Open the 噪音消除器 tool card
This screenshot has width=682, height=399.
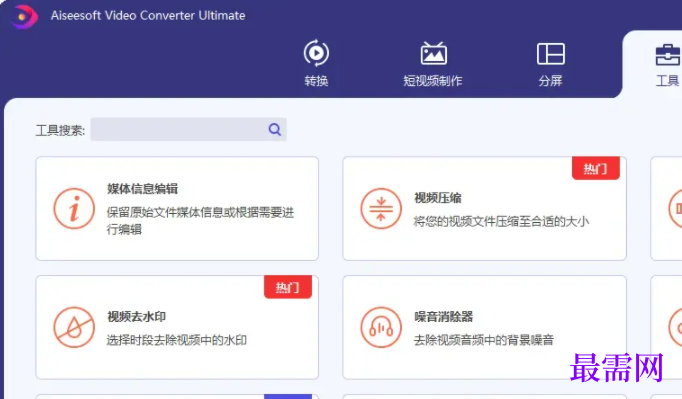pyautogui.click(x=484, y=327)
